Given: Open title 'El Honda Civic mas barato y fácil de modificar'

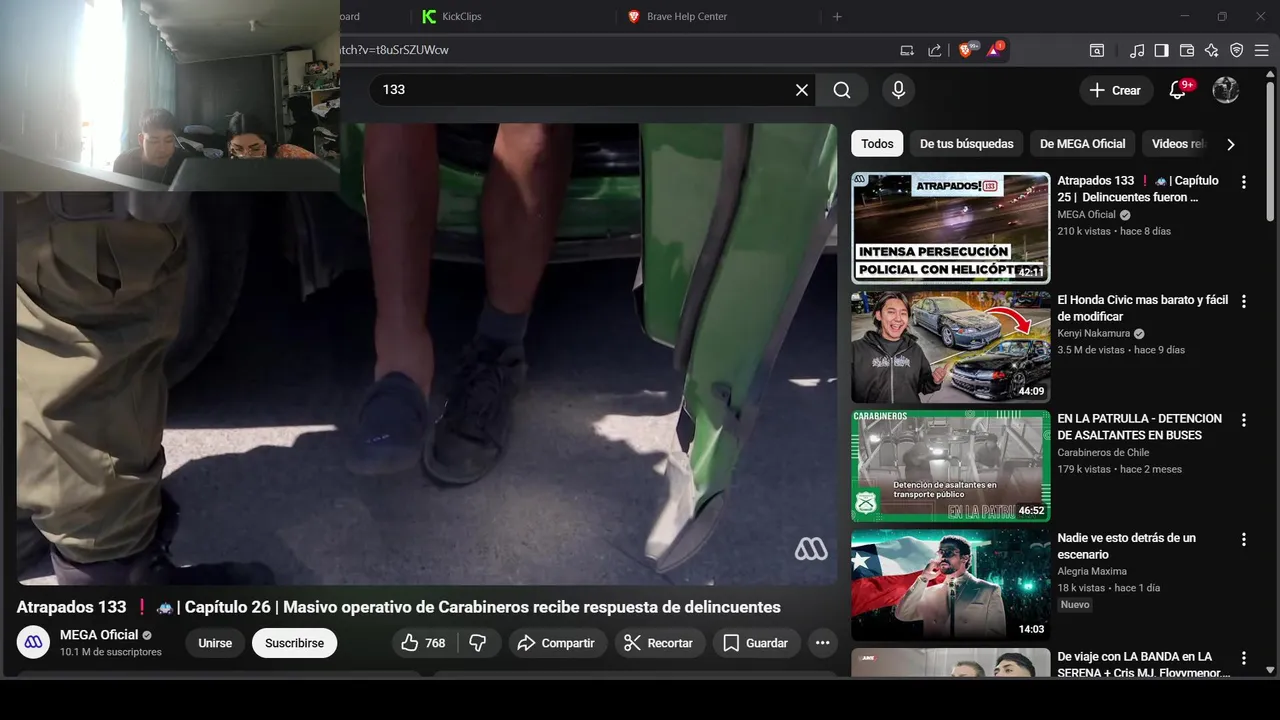Looking at the screenshot, I should (1143, 308).
